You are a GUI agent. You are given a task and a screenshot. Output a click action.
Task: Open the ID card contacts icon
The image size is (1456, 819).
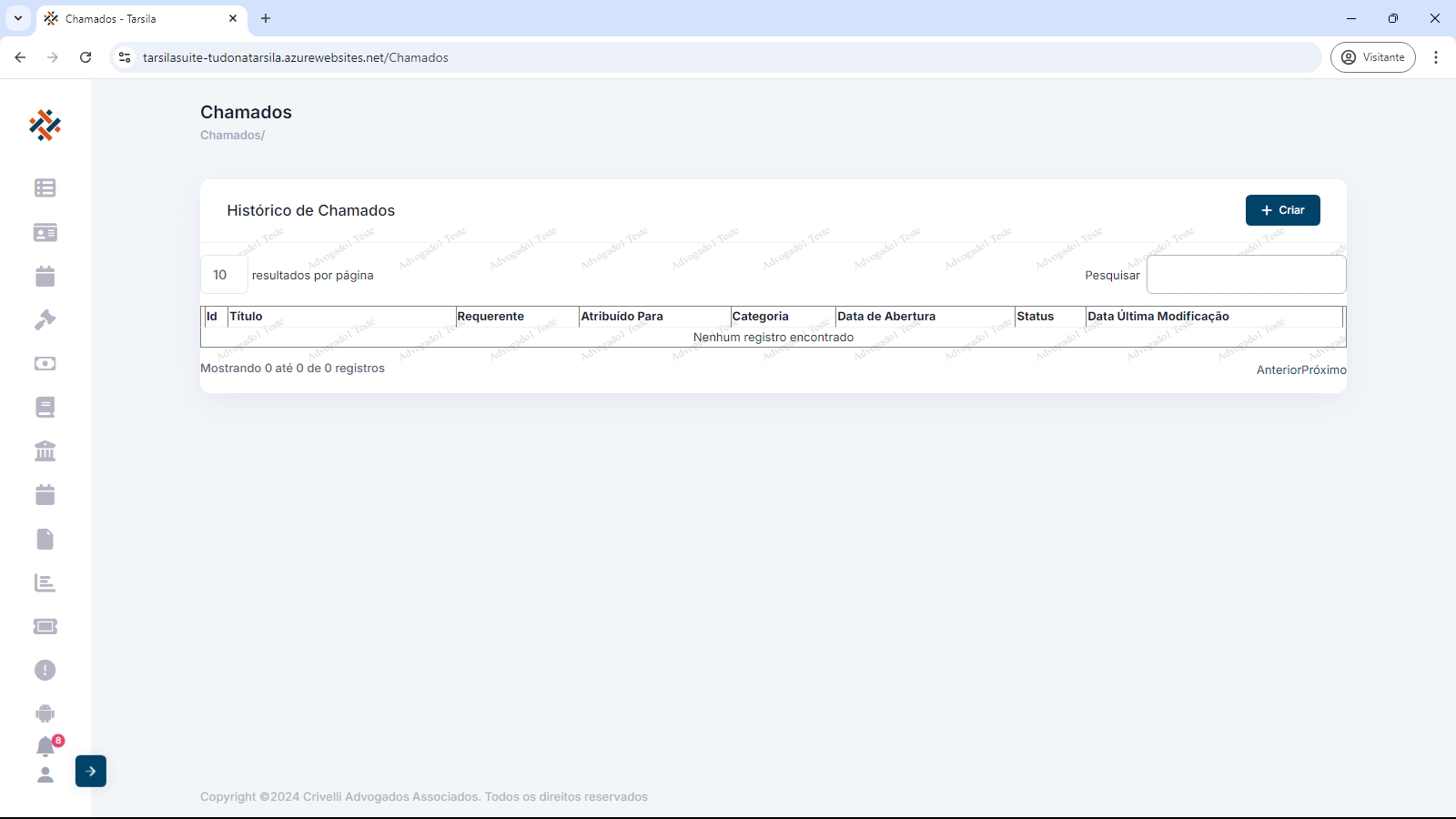pos(45,233)
